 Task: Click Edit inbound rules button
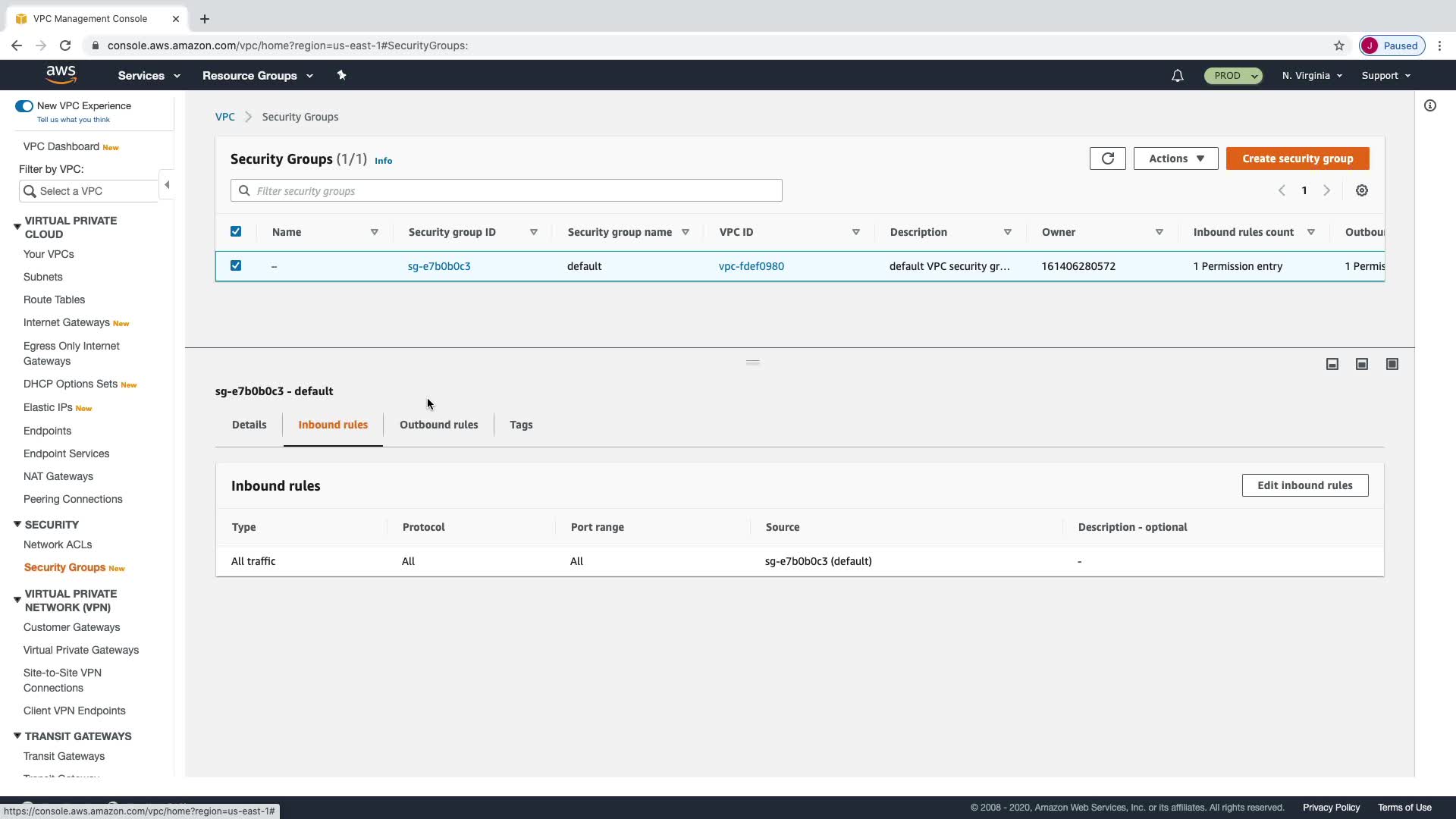tap(1304, 485)
